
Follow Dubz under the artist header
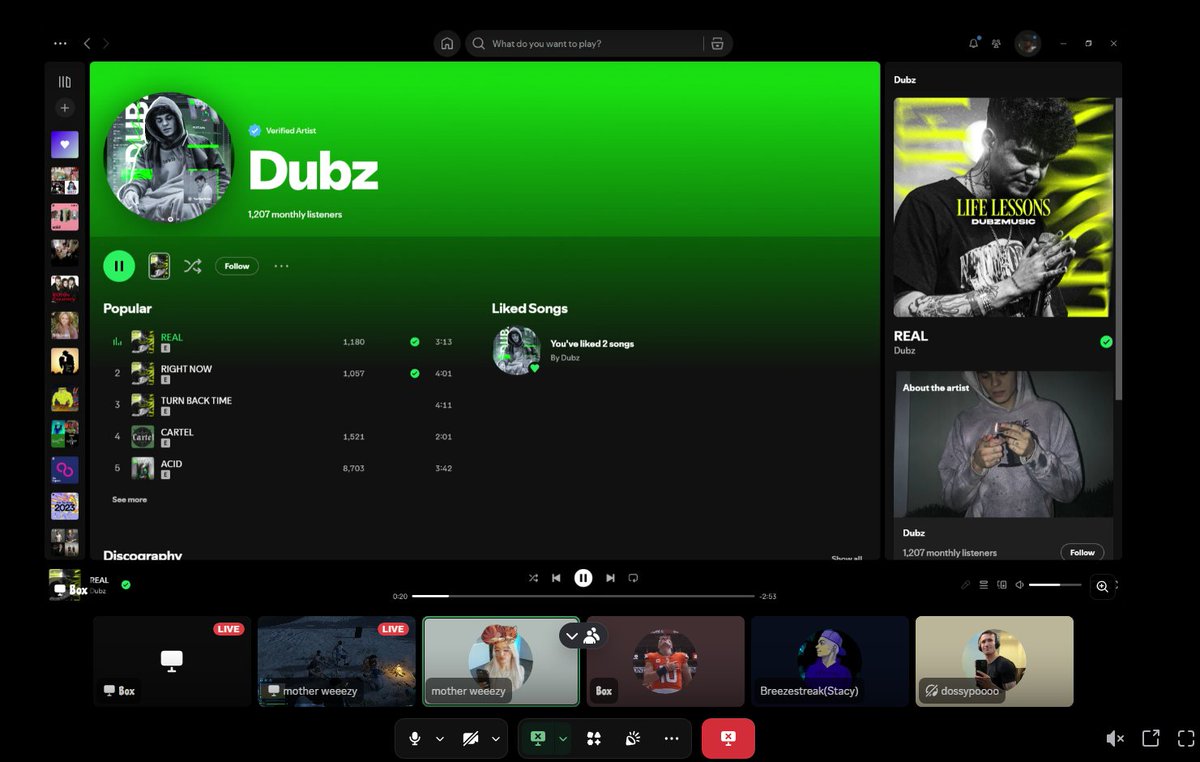click(x=237, y=266)
